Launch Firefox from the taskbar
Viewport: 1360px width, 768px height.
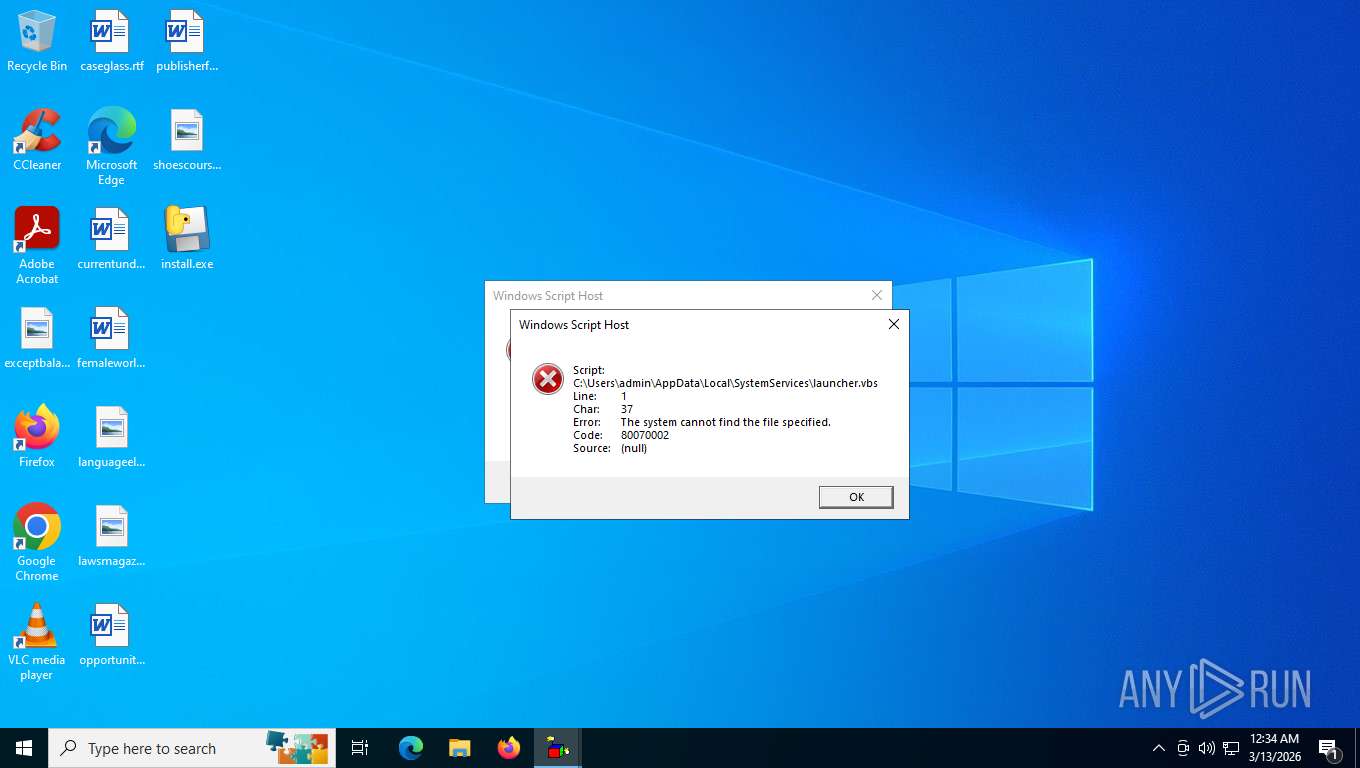[509, 748]
